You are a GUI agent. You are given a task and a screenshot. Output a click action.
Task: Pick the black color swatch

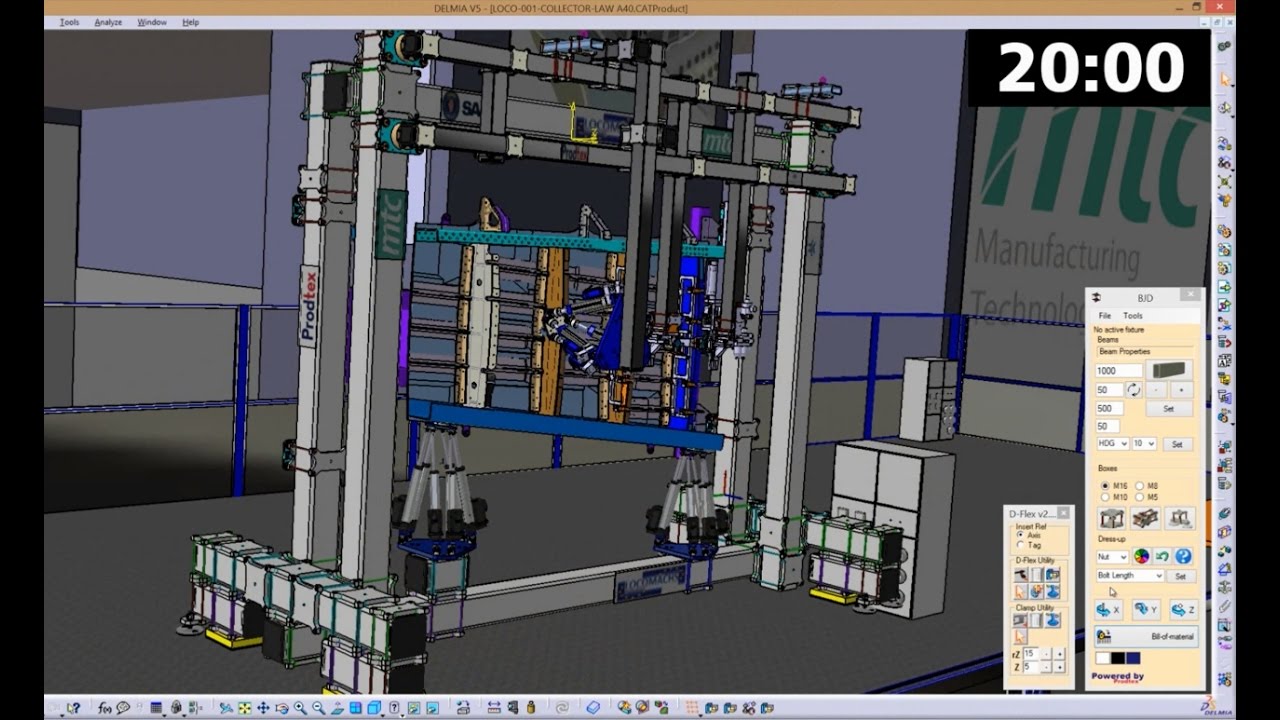(1118, 658)
